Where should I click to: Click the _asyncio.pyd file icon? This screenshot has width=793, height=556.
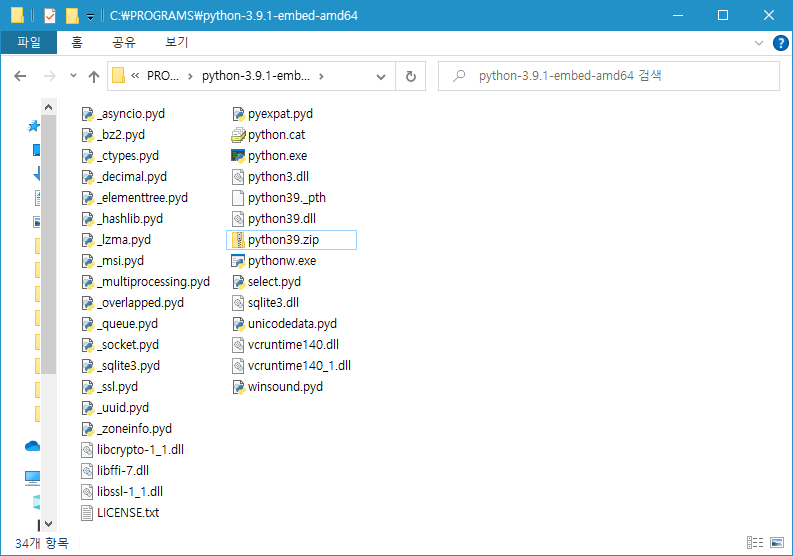coord(87,114)
